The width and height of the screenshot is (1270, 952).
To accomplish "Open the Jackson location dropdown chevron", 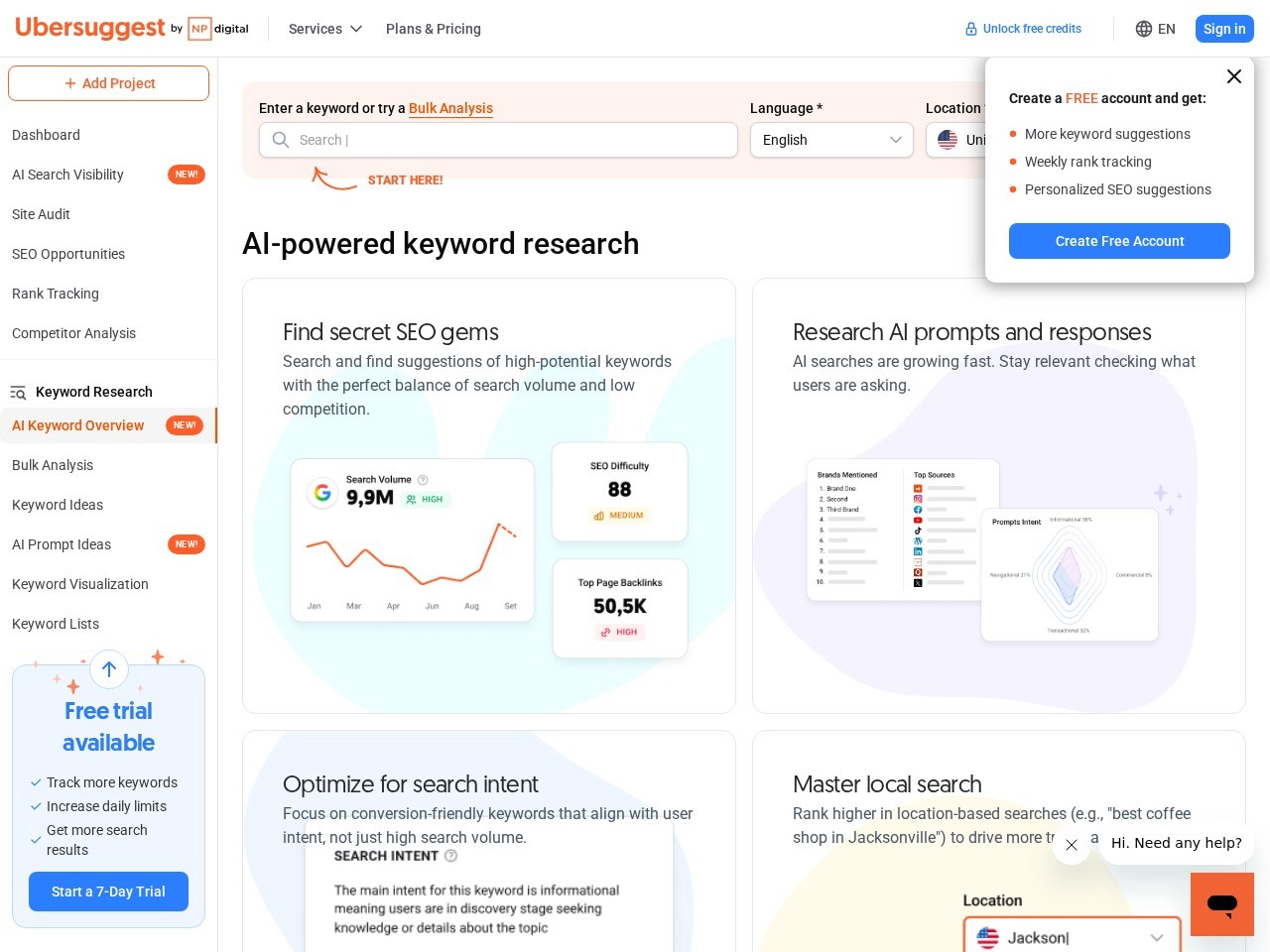I will (1157, 938).
